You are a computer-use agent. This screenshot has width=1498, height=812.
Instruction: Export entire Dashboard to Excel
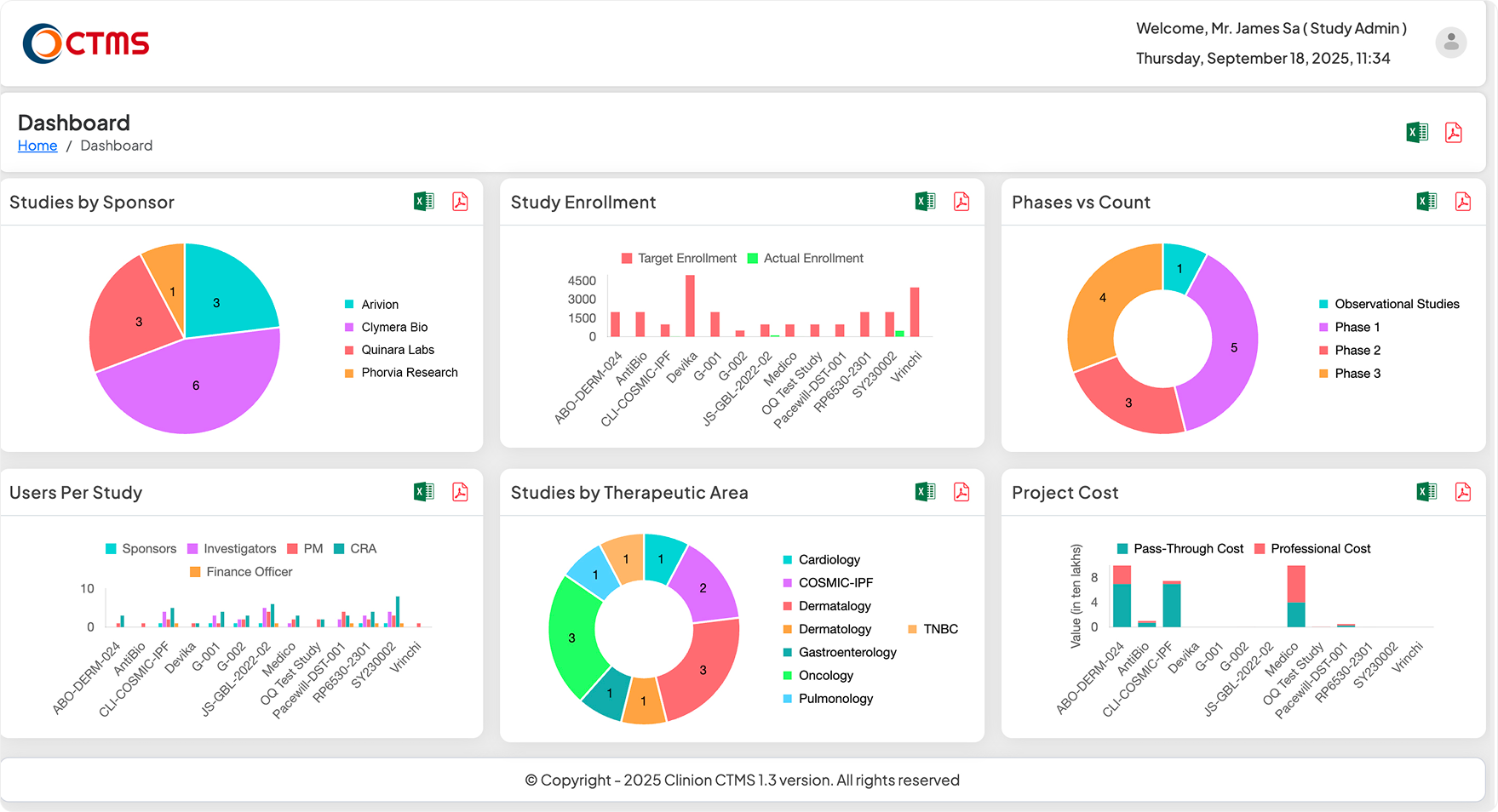[1417, 133]
